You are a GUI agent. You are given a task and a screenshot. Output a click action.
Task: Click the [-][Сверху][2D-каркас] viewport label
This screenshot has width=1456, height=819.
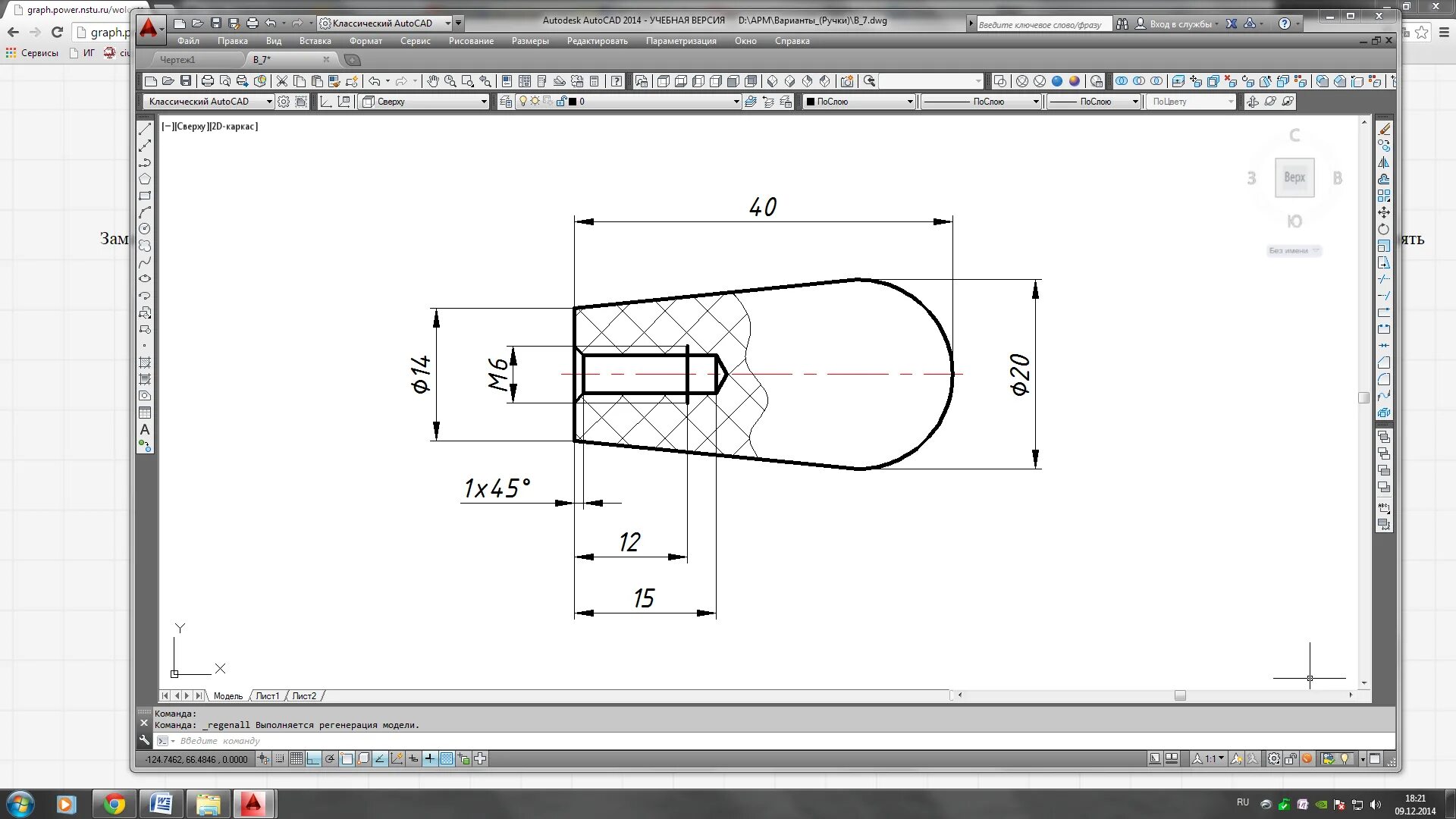click(210, 127)
